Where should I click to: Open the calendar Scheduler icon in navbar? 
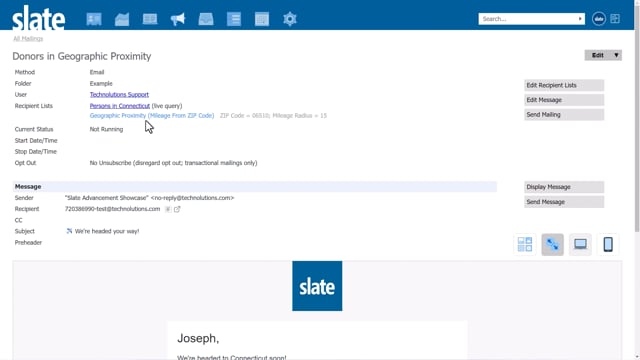[262, 19]
